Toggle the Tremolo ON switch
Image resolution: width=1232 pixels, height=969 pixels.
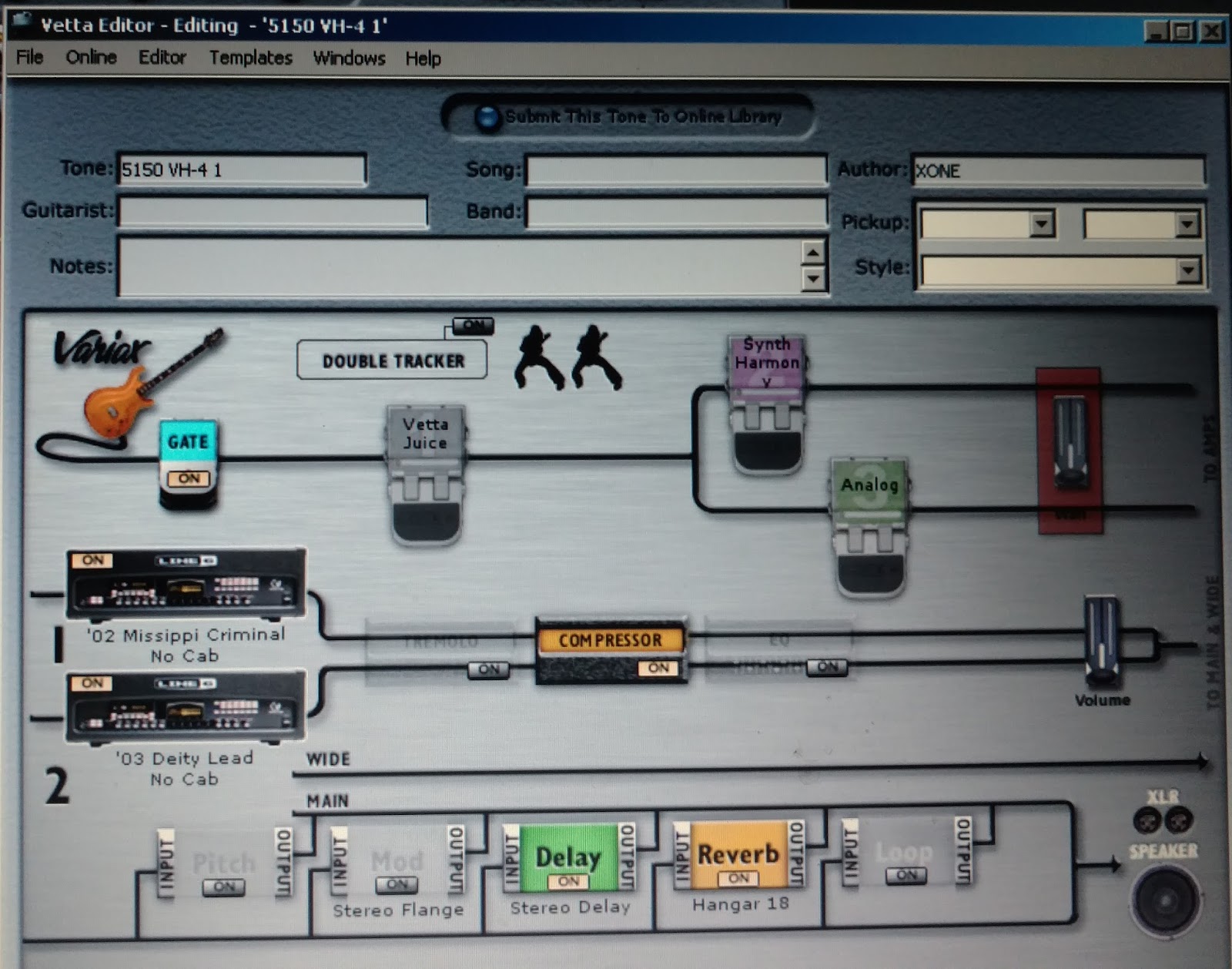pos(489,669)
